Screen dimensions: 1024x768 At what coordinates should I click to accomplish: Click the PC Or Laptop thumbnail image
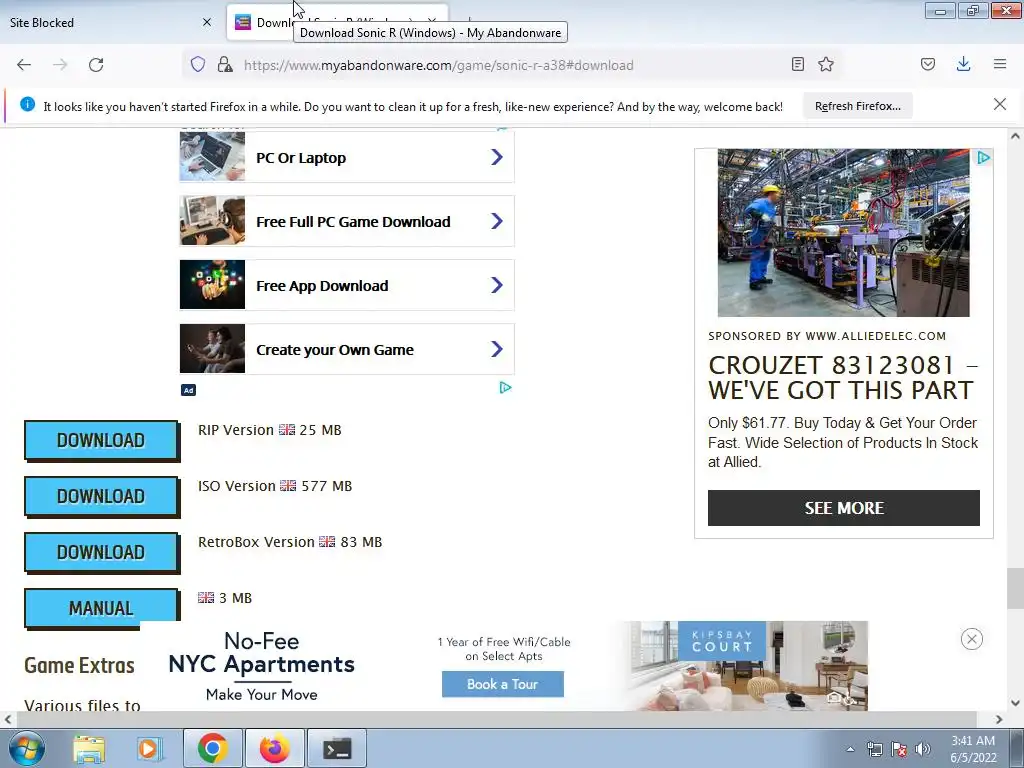[212, 157]
